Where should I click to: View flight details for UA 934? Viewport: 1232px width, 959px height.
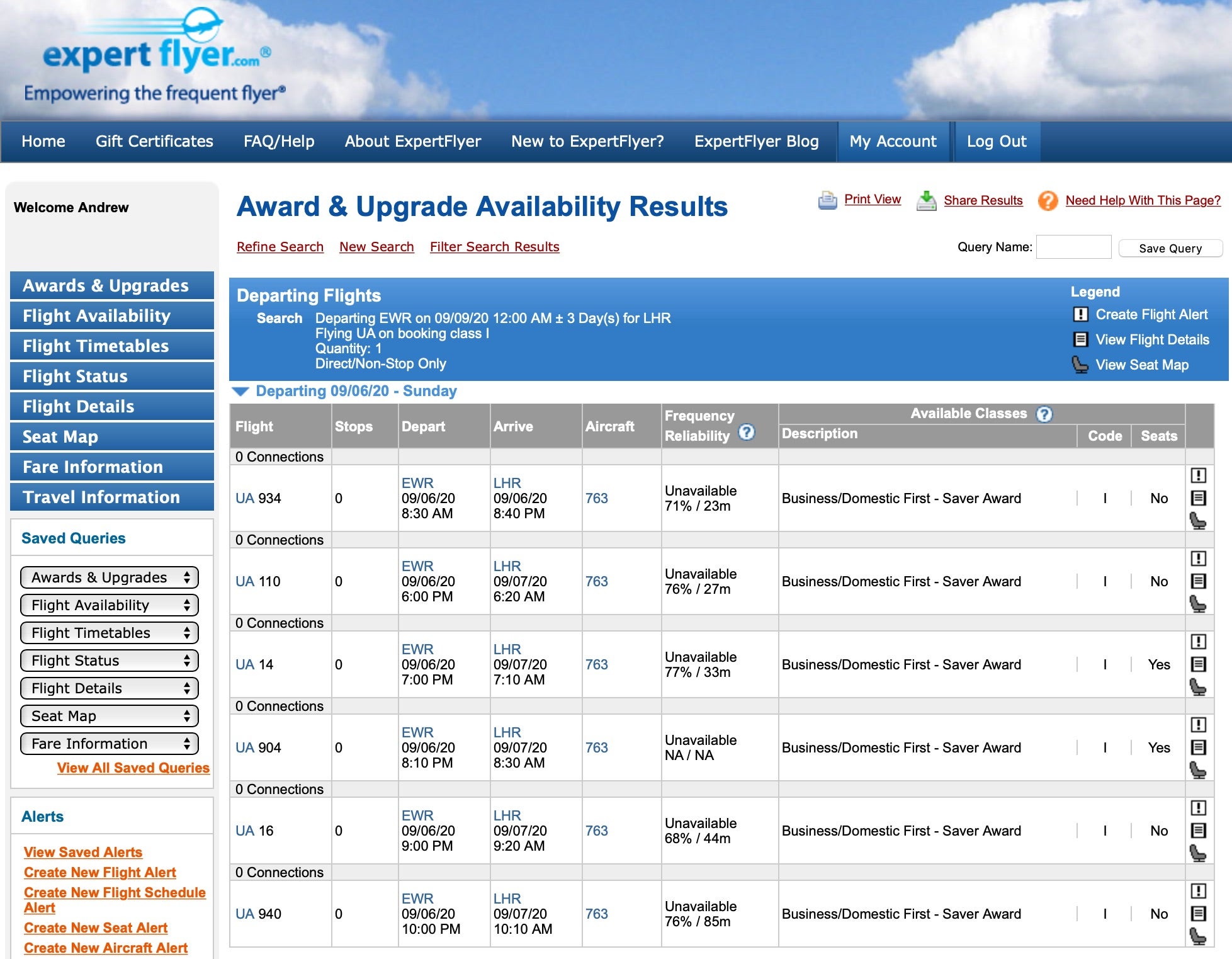(1198, 498)
